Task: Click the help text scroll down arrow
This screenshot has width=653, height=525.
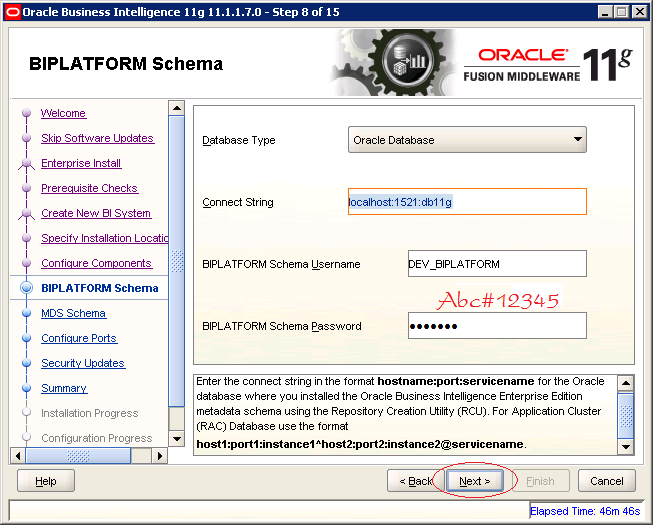Action: click(626, 447)
